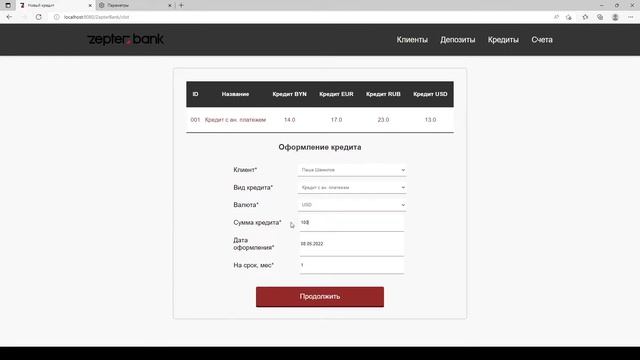This screenshot has height=360, width=640.
Task: Click the Сумма кредита* field label
Action: [257, 222]
